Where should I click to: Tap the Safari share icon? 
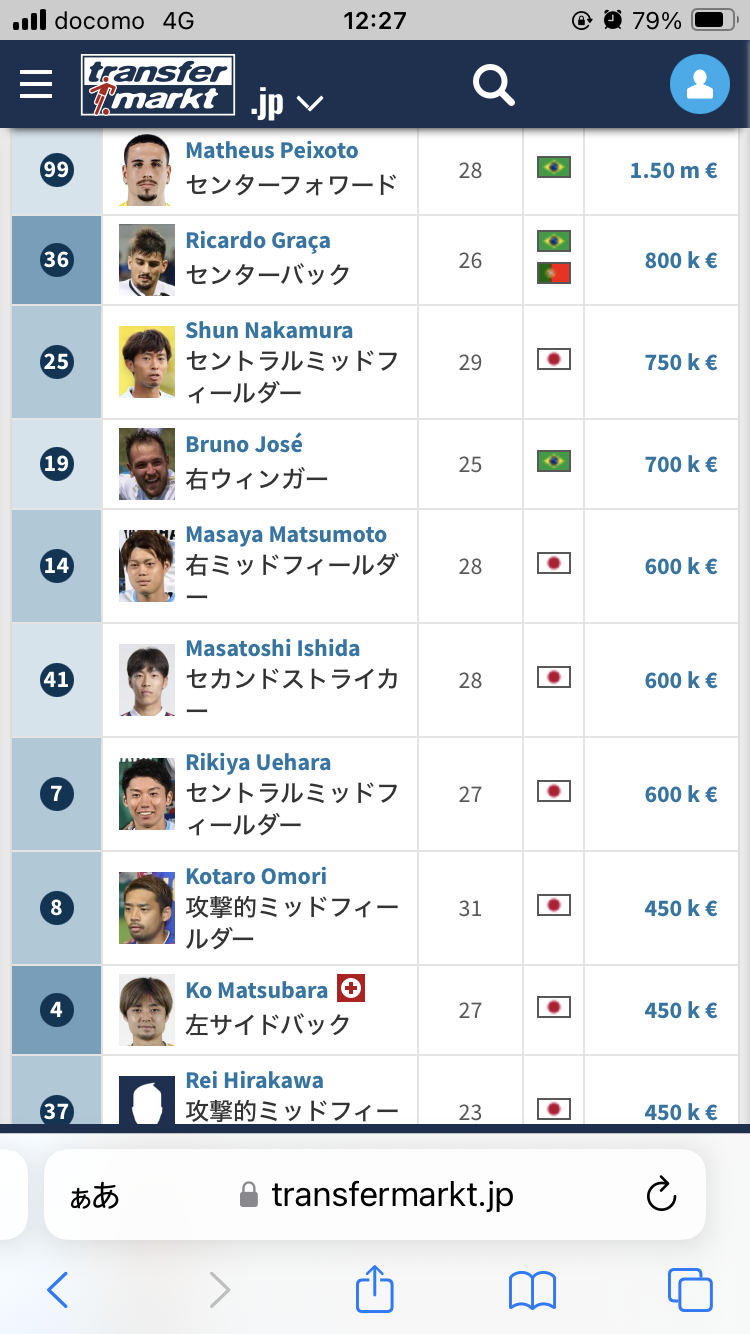pos(374,1290)
